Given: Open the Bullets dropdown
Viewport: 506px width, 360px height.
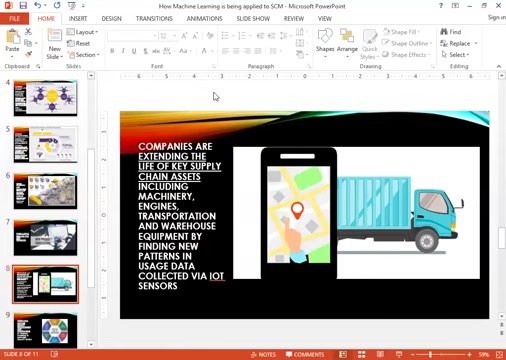Looking at the screenshot, I should [x=233, y=36].
